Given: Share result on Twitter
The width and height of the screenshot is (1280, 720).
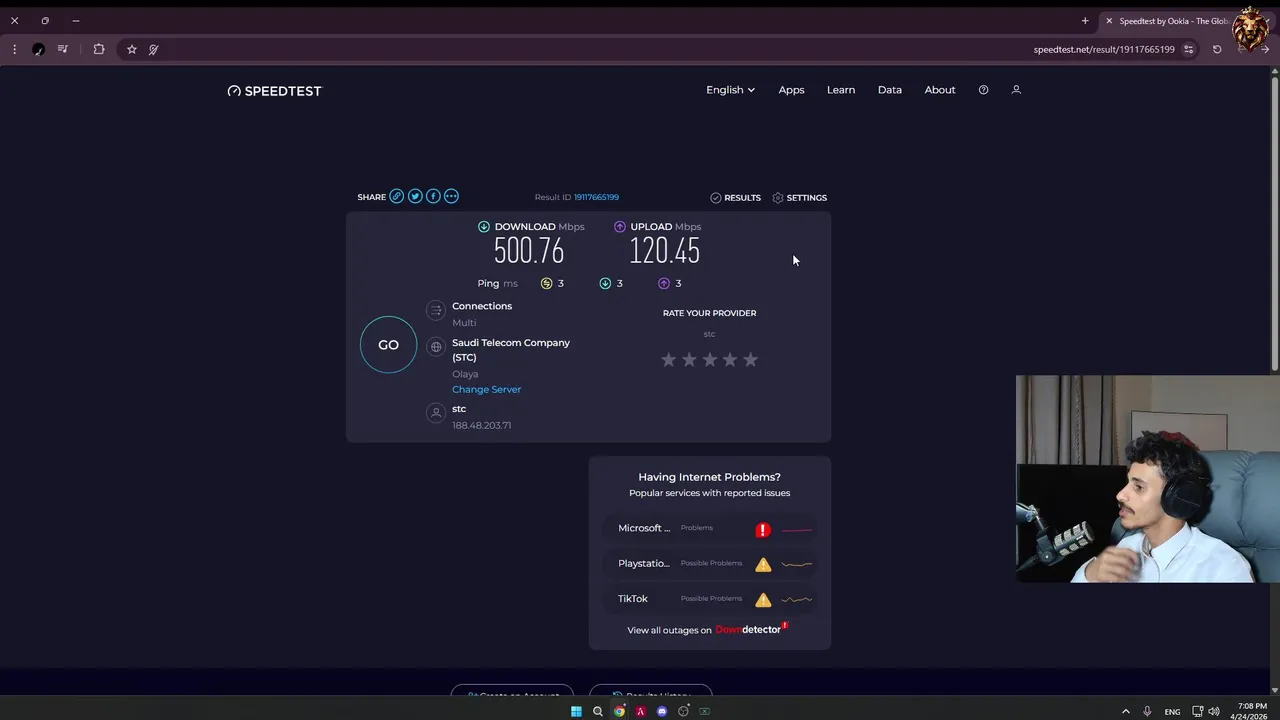Looking at the screenshot, I should tap(415, 197).
